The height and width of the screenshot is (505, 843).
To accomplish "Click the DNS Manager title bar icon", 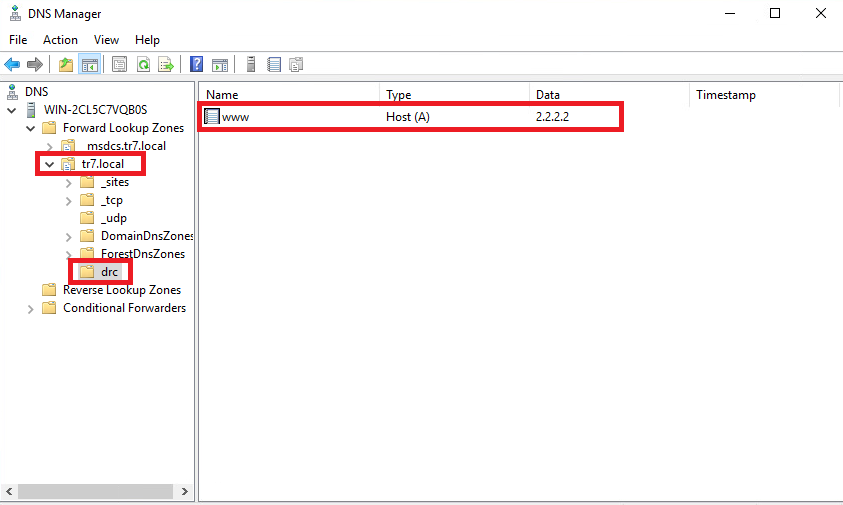I will pyautogui.click(x=15, y=13).
